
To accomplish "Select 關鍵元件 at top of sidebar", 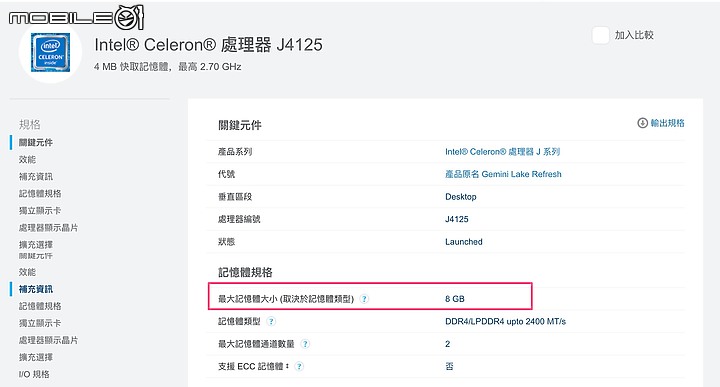I will pos(36,142).
